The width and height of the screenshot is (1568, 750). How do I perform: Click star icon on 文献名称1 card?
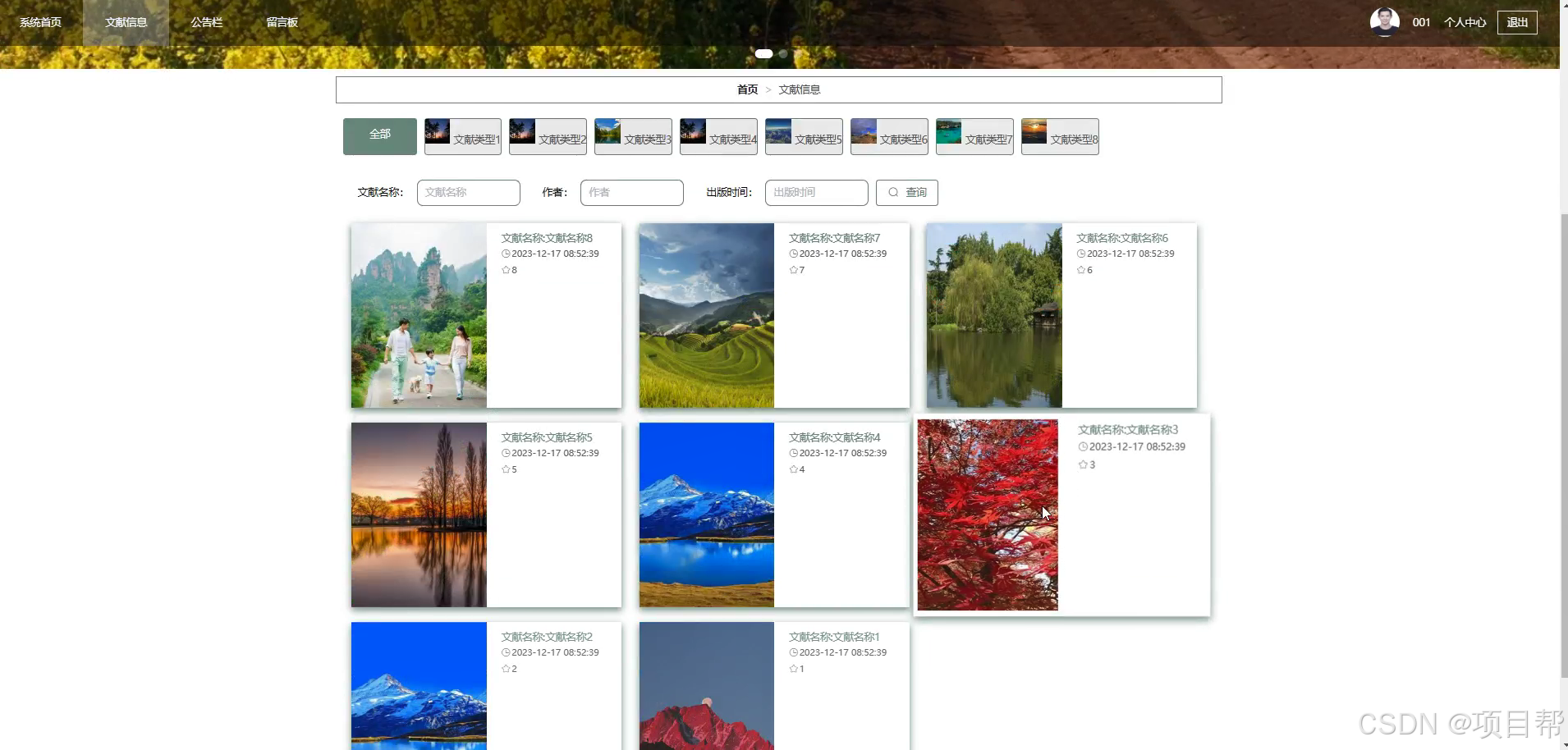(794, 669)
